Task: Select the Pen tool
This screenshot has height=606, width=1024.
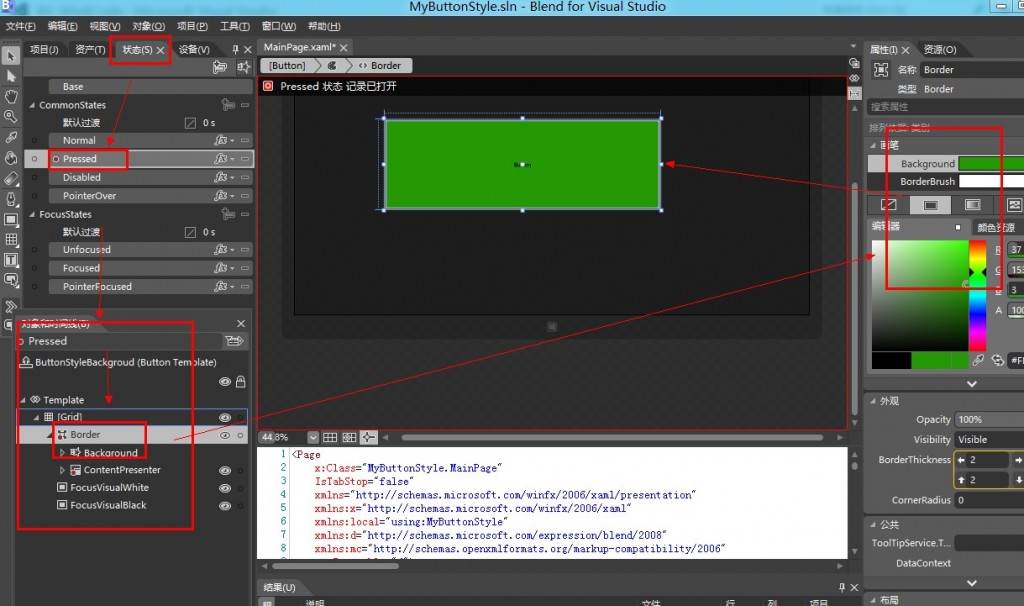Action: click(x=10, y=199)
